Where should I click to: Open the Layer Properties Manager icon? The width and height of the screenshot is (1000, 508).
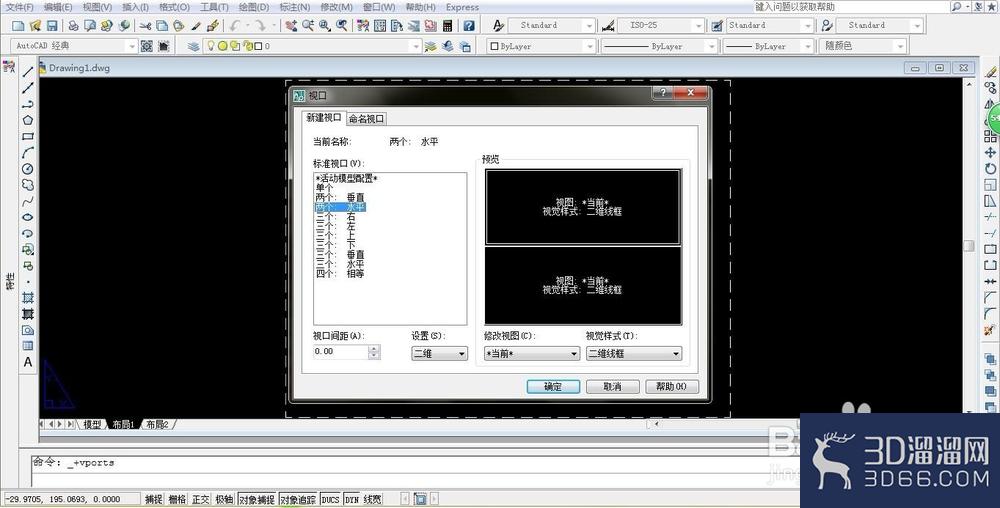[x=193, y=46]
